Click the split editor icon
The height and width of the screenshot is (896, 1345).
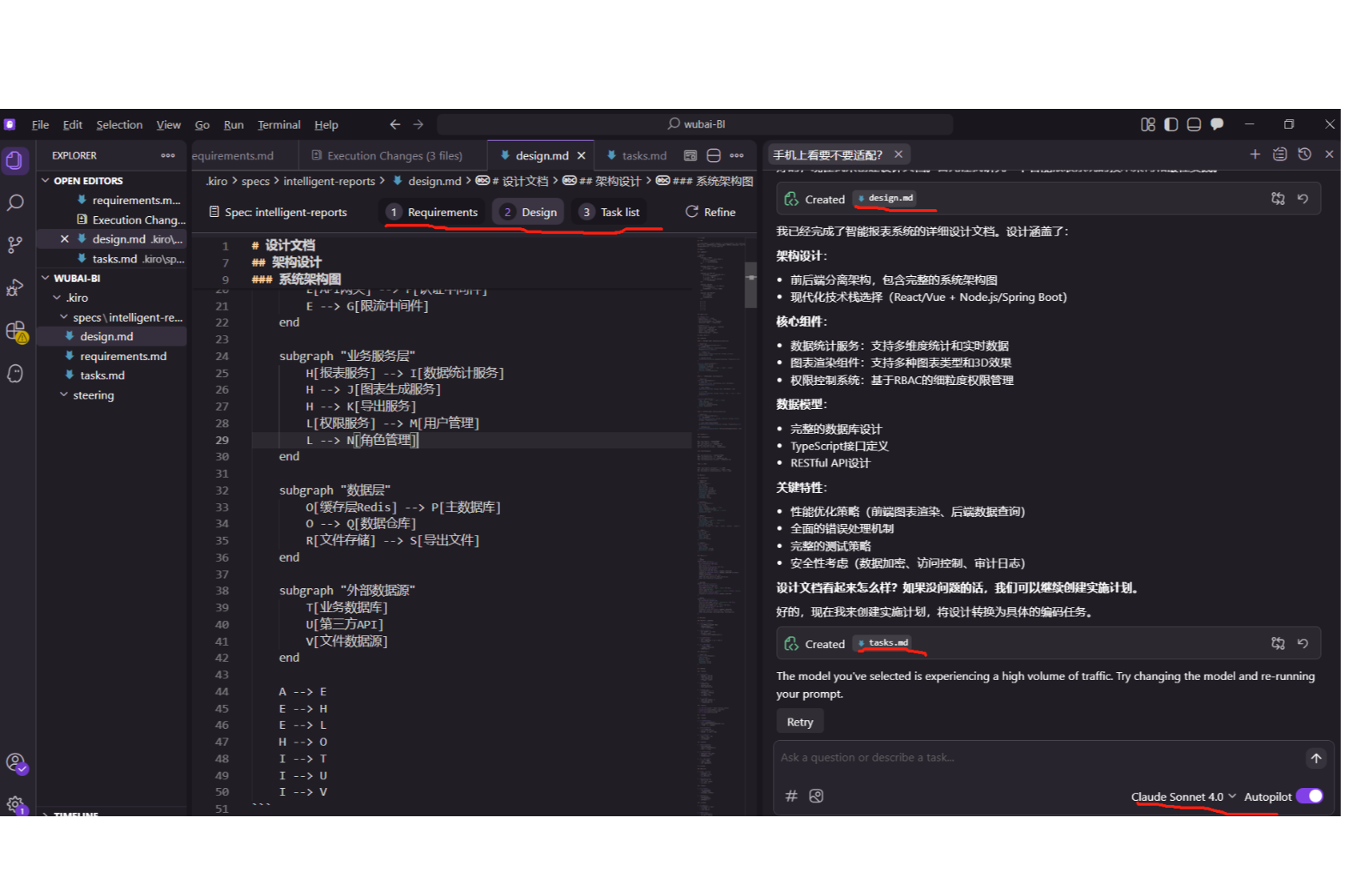[714, 155]
